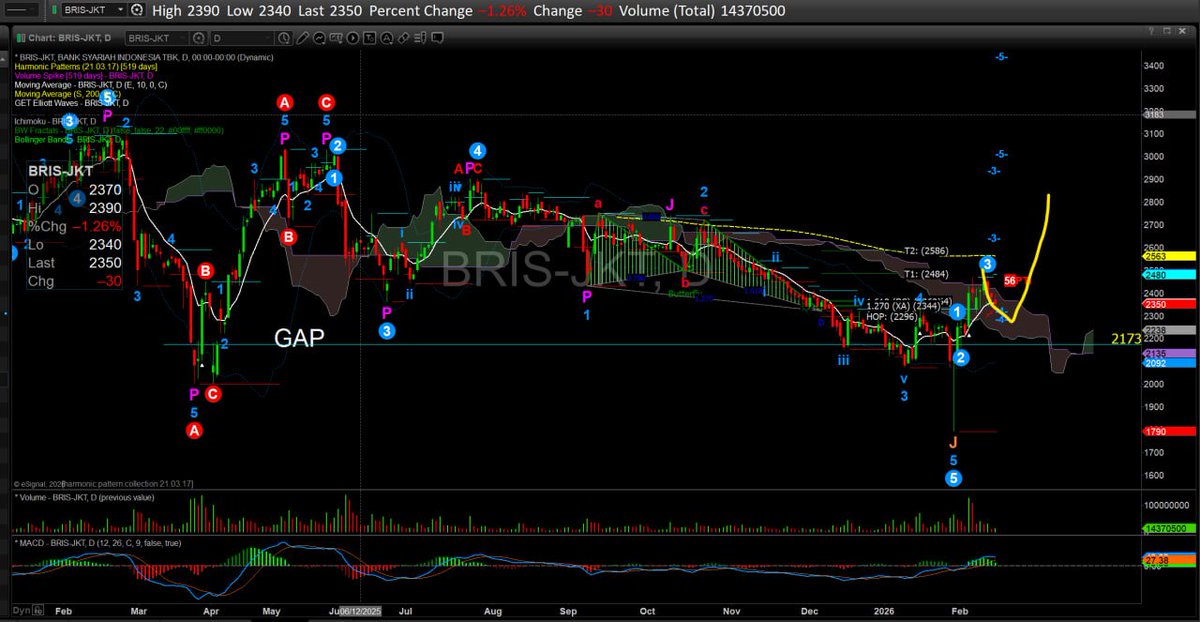This screenshot has width=1200, height=622.
Task: Click the small icon next to Dyn
Action: coord(38,610)
